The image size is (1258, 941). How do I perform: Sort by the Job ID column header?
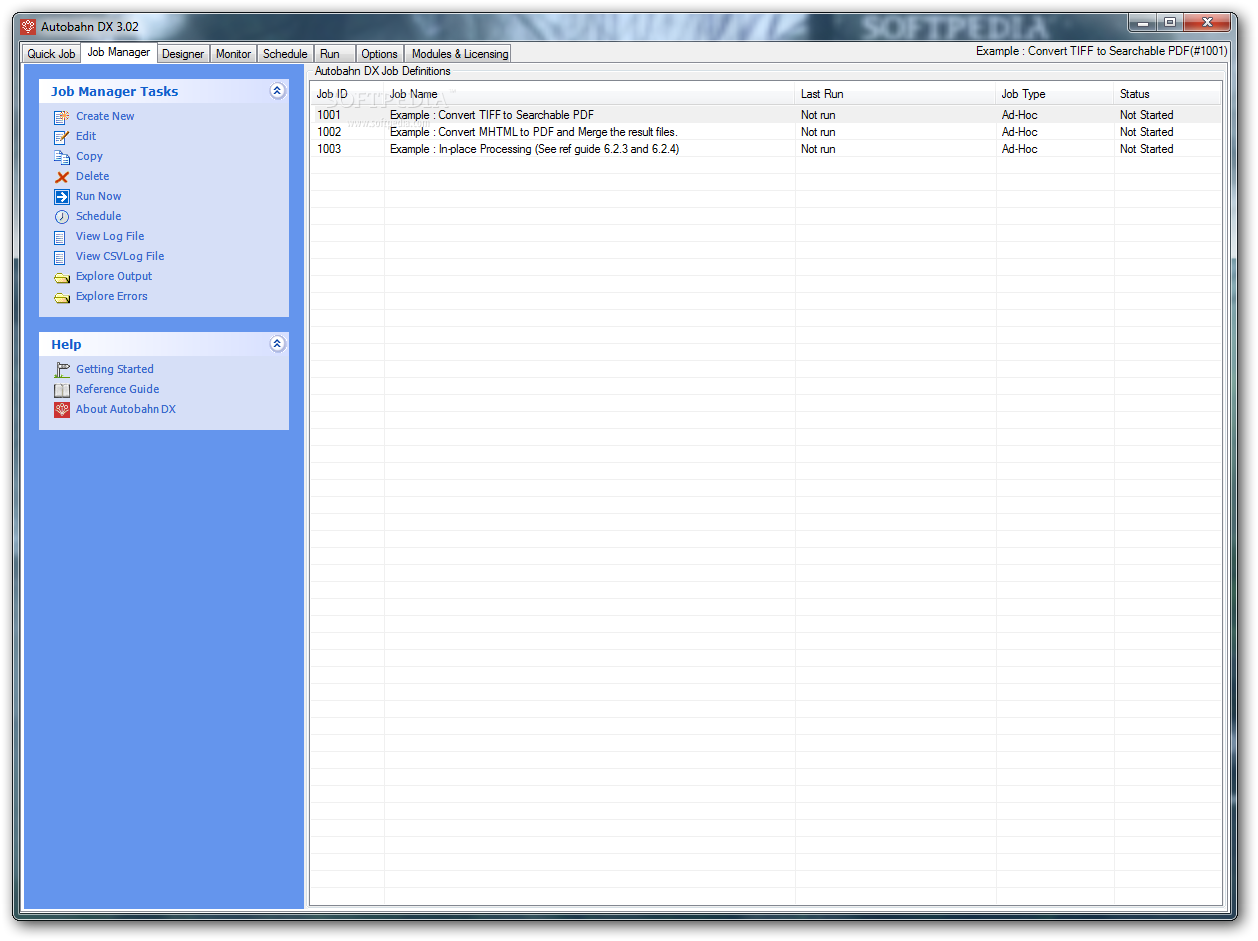pos(348,94)
